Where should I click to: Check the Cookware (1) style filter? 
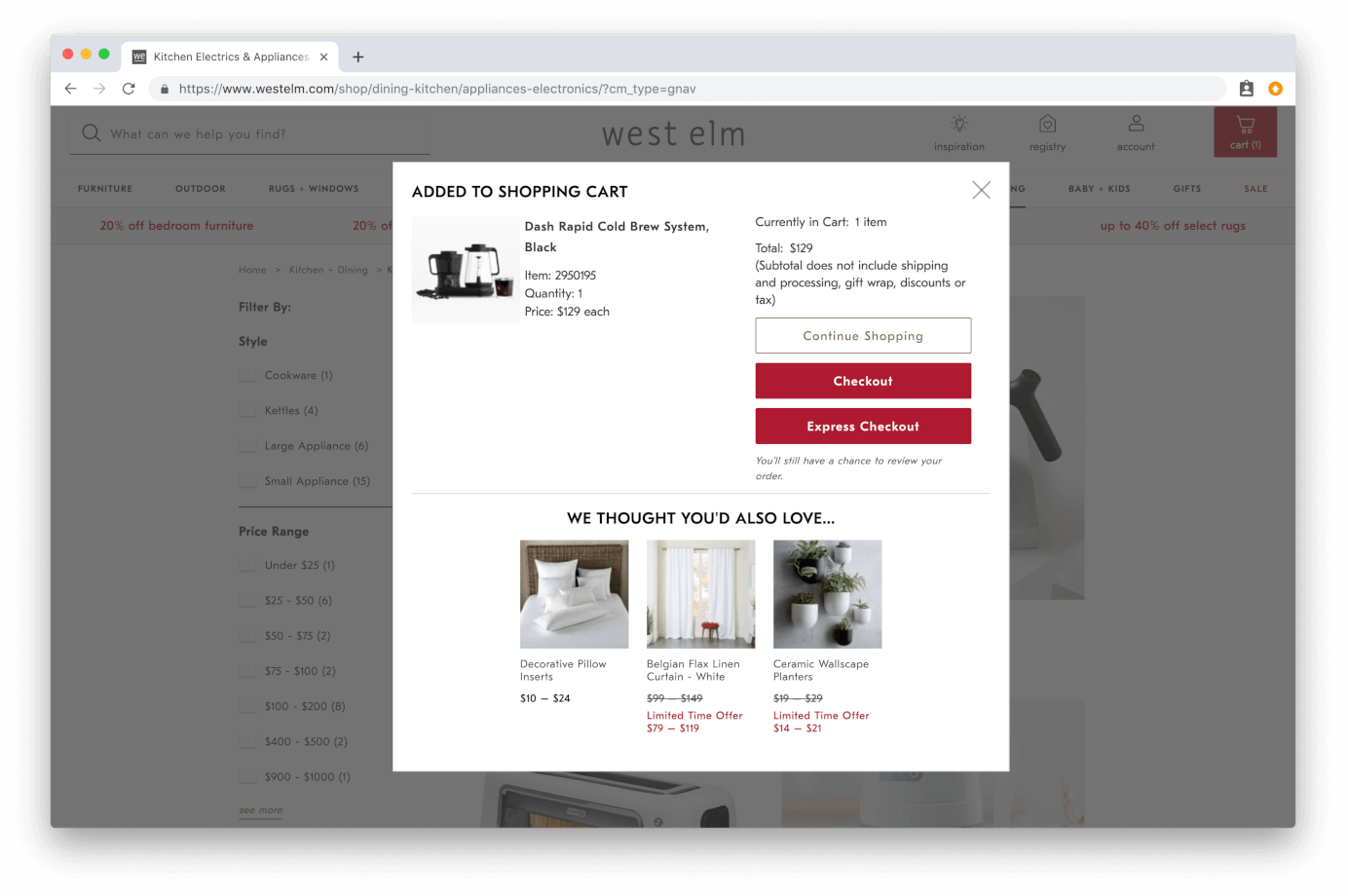[248, 375]
